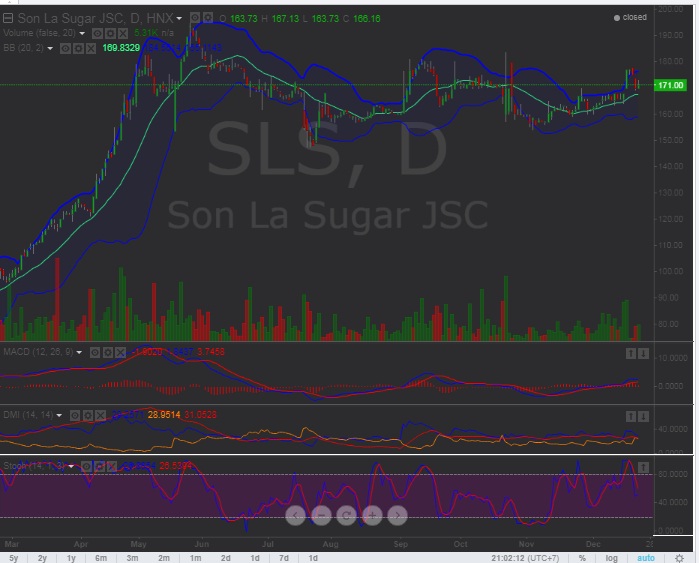The width and height of the screenshot is (699, 563).
Task: Open Volume indicator settings gear
Action: click(110, 33)
